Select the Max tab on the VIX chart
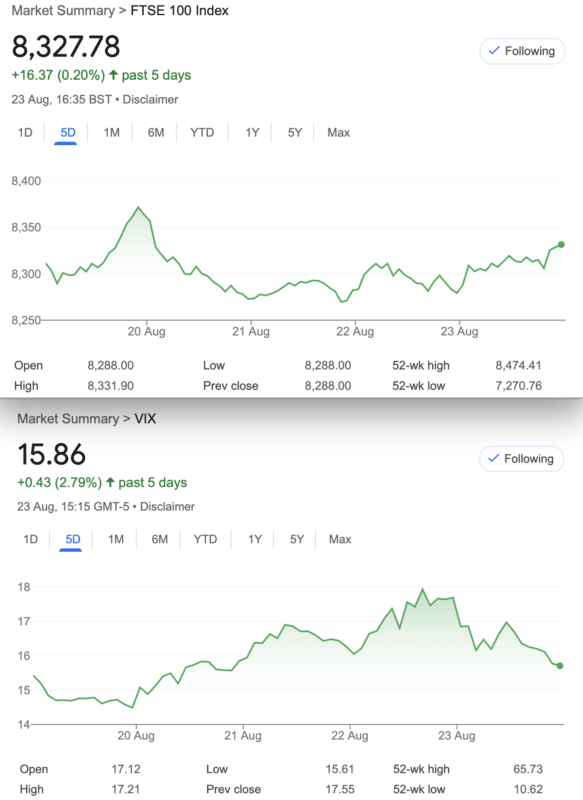The image size is (583, 800). tap(340, 539)
